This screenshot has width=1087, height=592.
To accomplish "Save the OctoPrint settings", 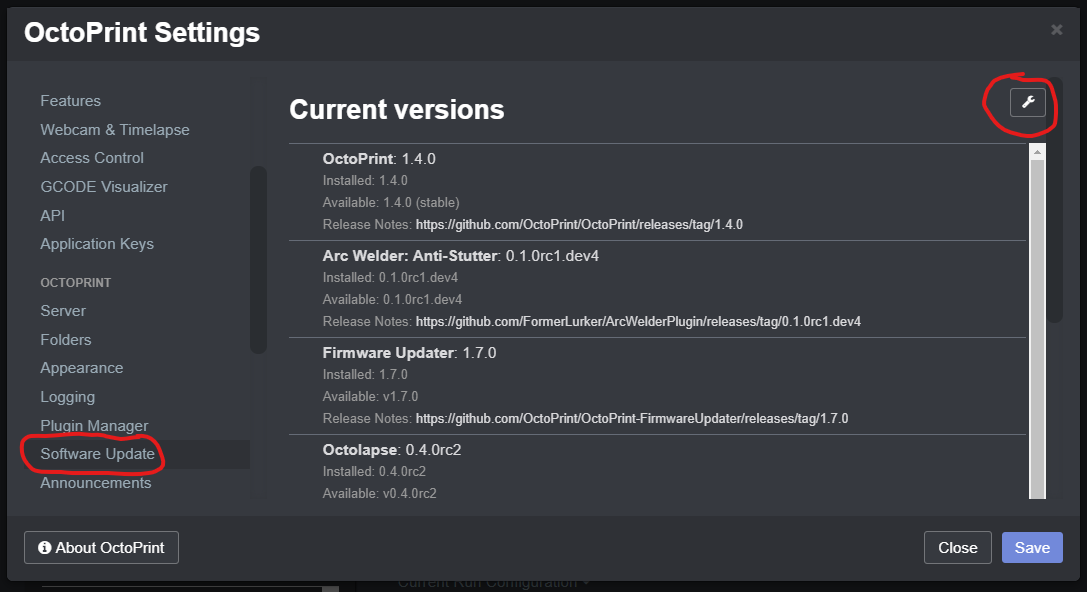I will (1031, 547).
